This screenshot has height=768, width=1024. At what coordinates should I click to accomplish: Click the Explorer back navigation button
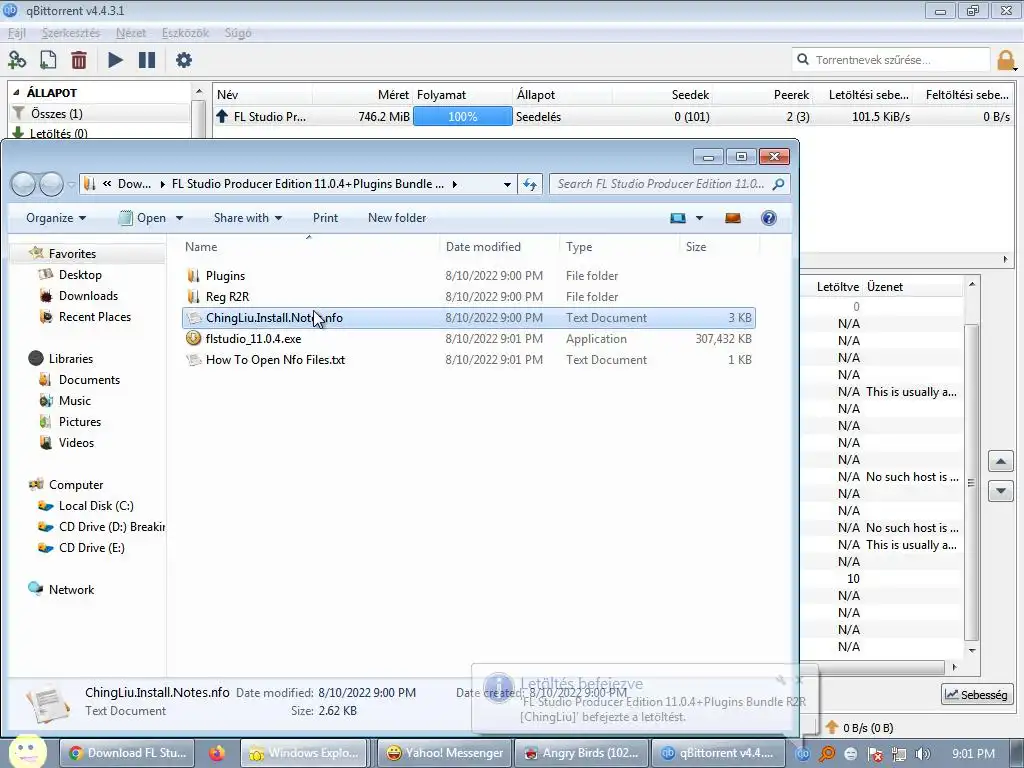coord(24,184)
